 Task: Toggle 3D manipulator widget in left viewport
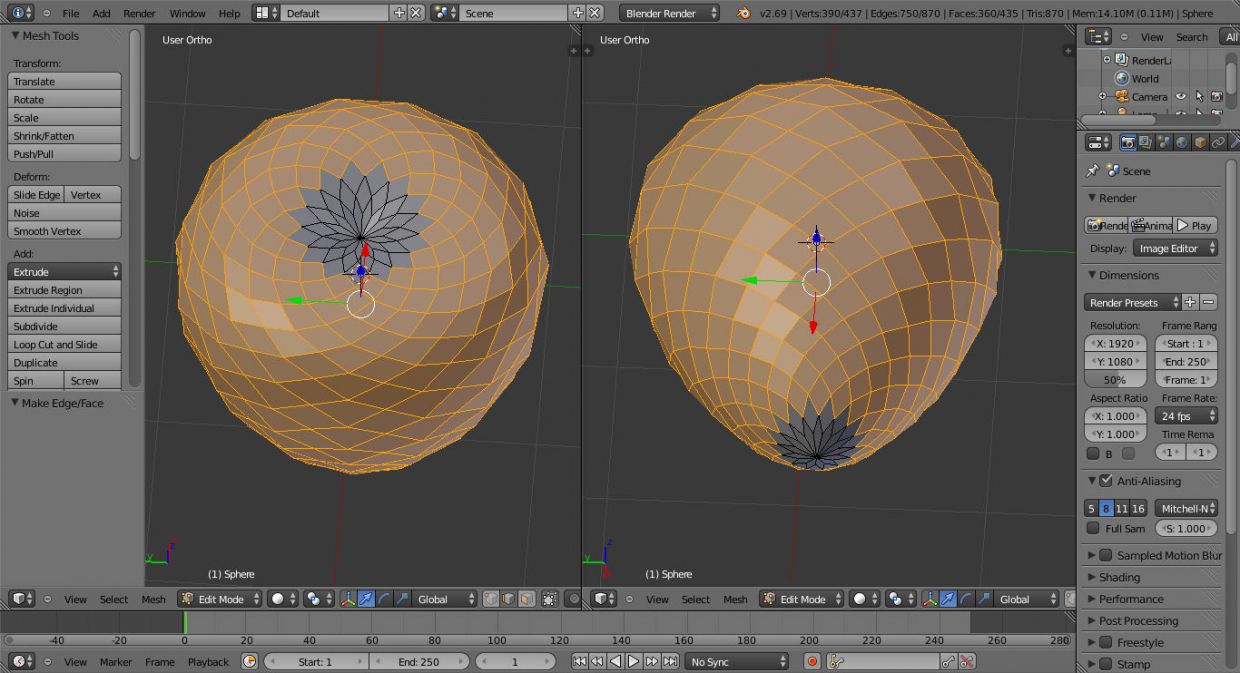tap(348, 599)
